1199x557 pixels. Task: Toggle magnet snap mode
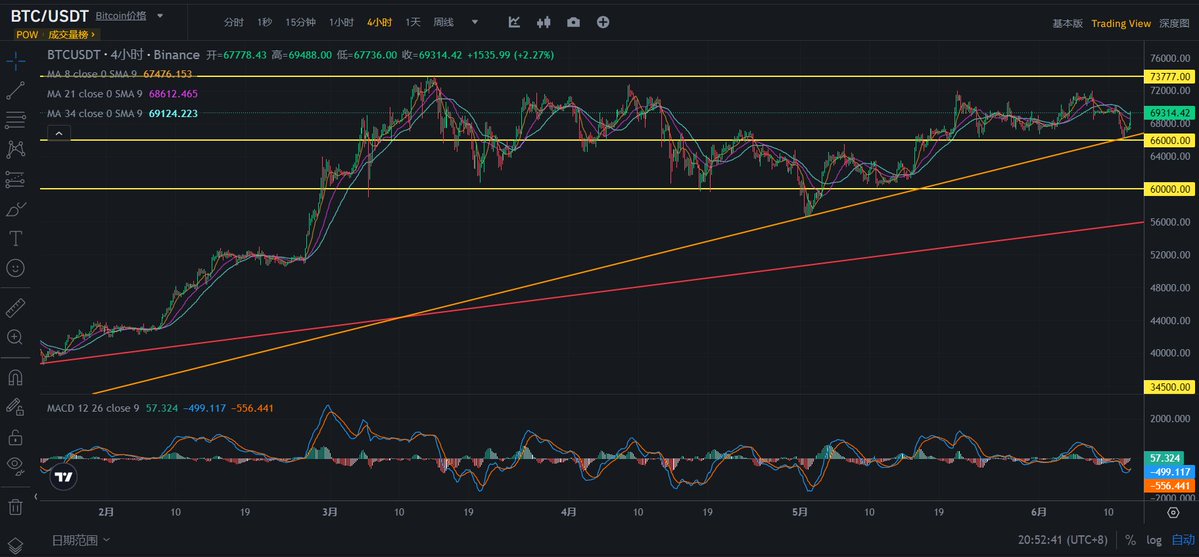pyautogui.click(x=15, y=377)
